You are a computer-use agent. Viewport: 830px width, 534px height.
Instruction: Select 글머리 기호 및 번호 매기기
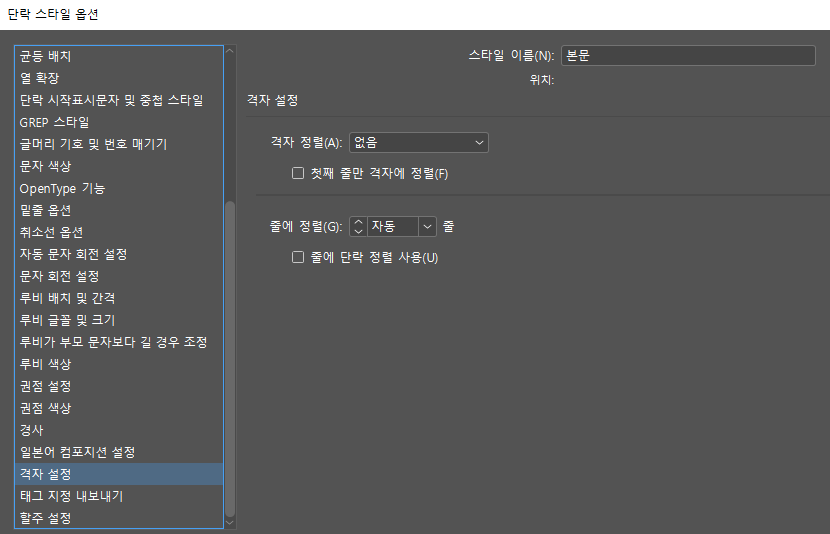click(119, 144)
